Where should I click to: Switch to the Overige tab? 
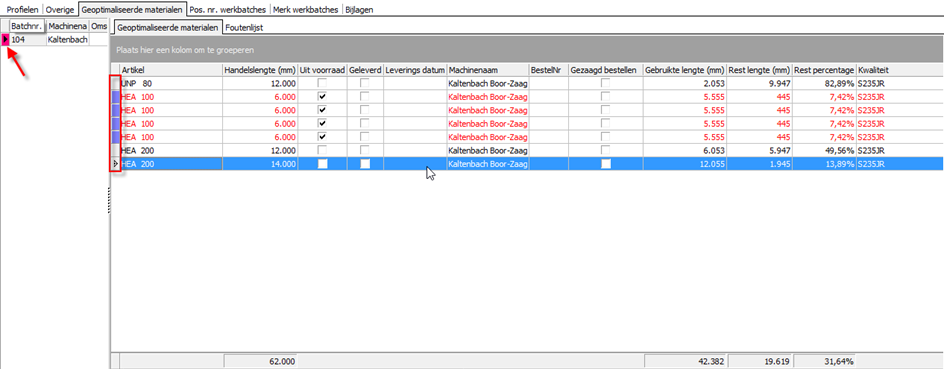pyautogui.click(x=61, y=10)
